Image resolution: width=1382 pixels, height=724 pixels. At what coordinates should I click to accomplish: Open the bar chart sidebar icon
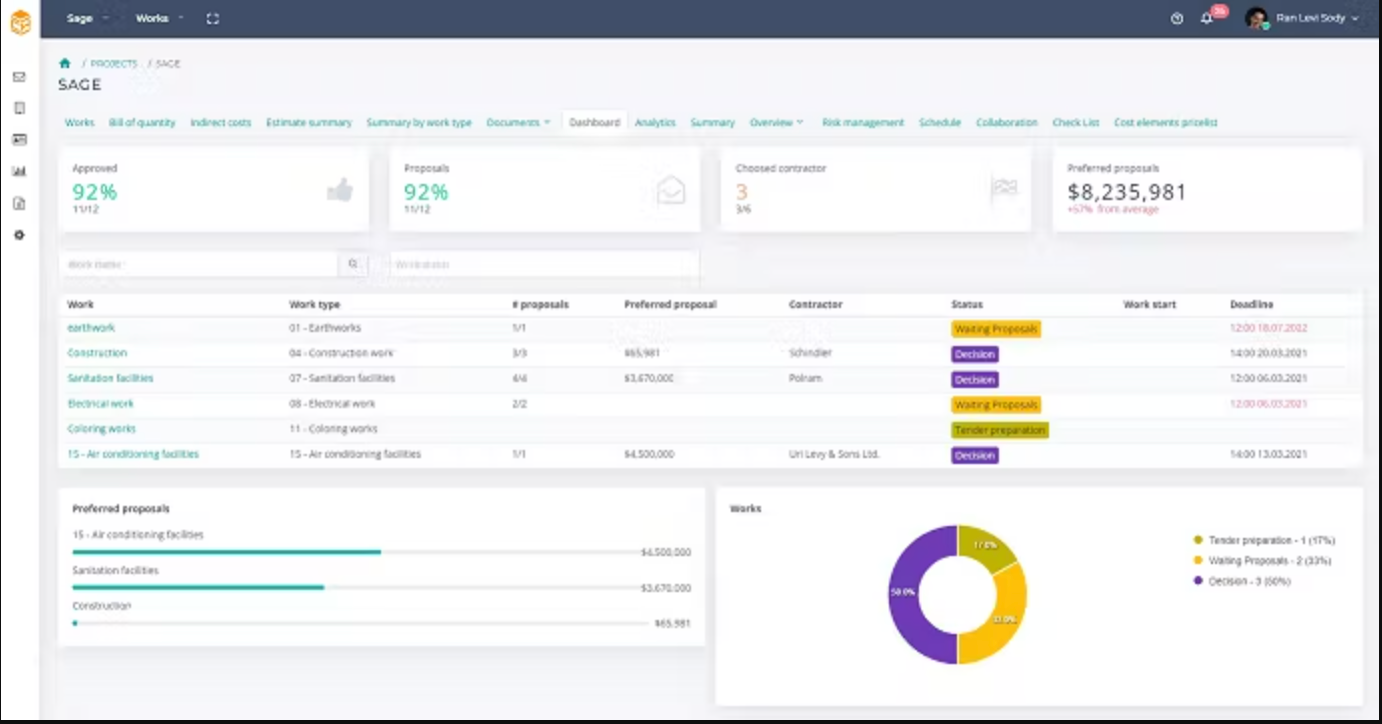point(19,171)
